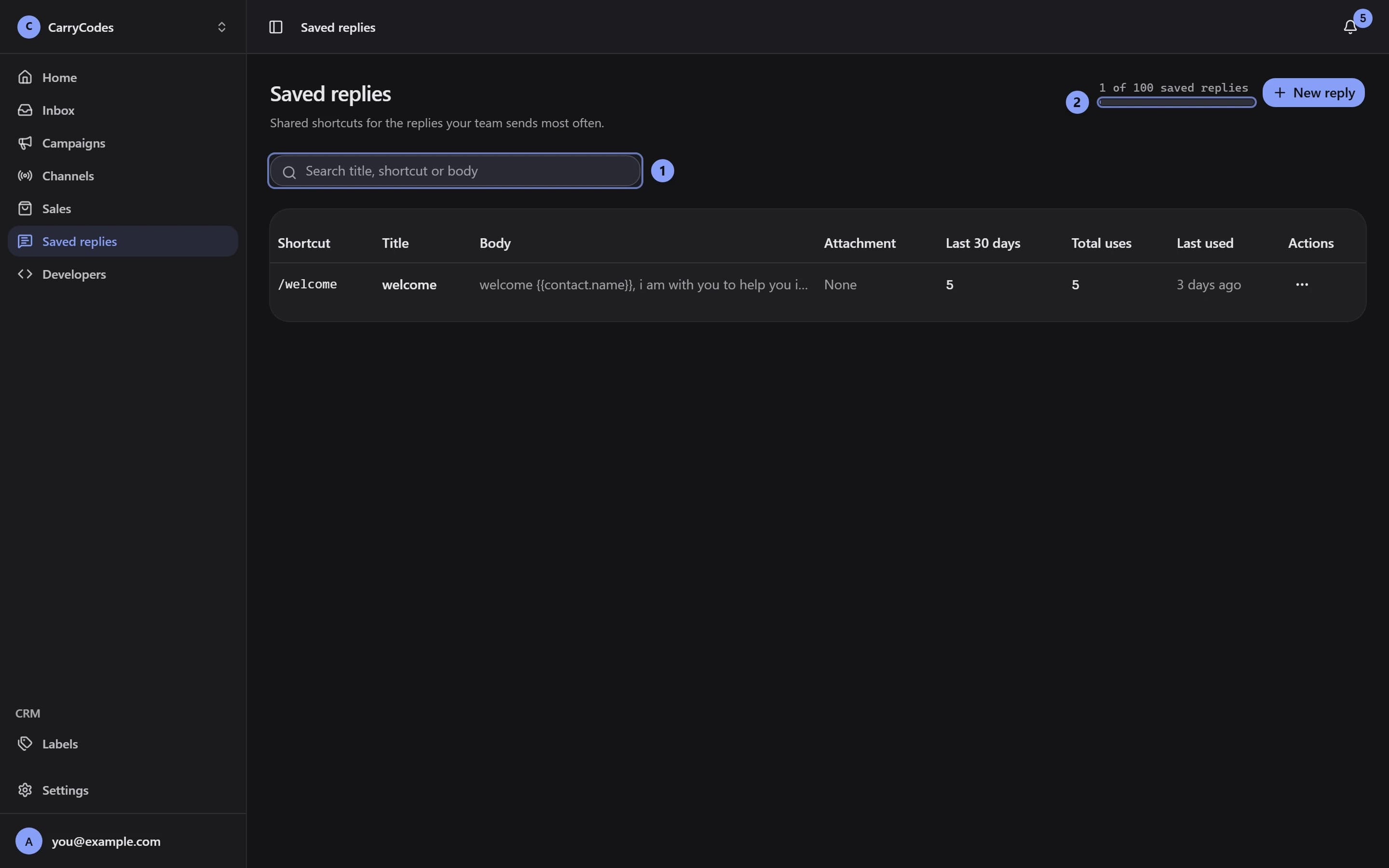Focus the Search title, shortcut or body field
The image size is (1389, 868).
455,171
